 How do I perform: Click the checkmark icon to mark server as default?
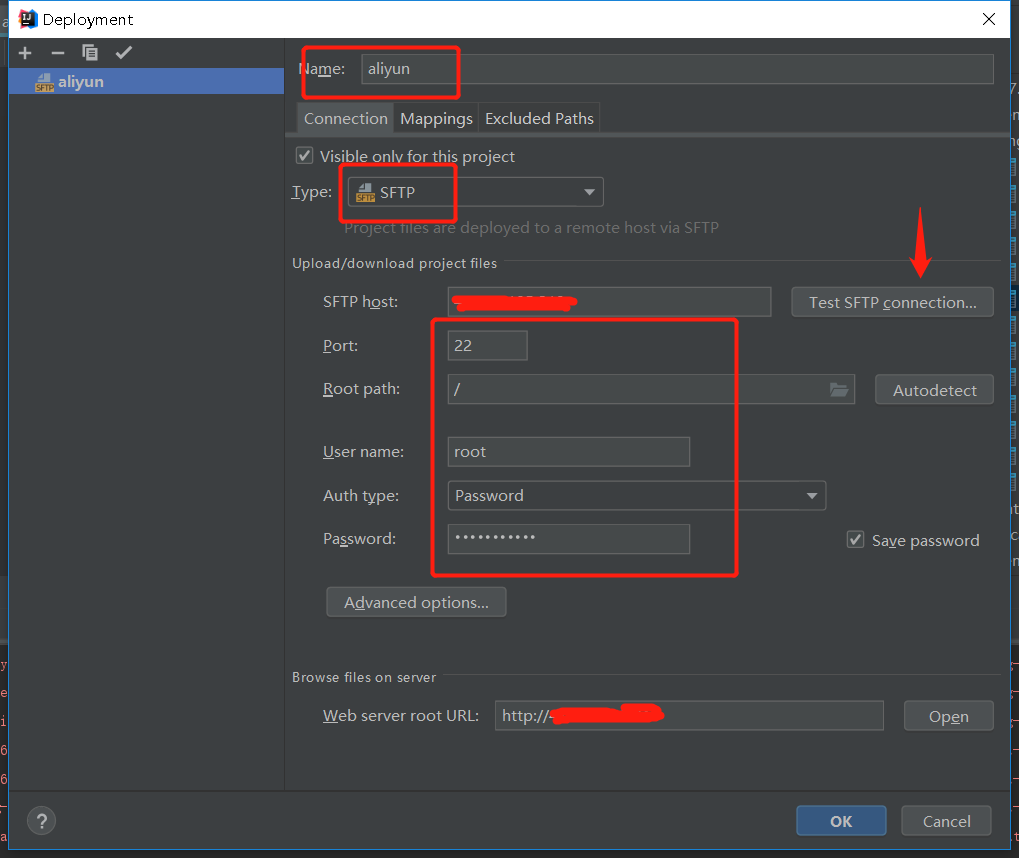pos(122,52)
